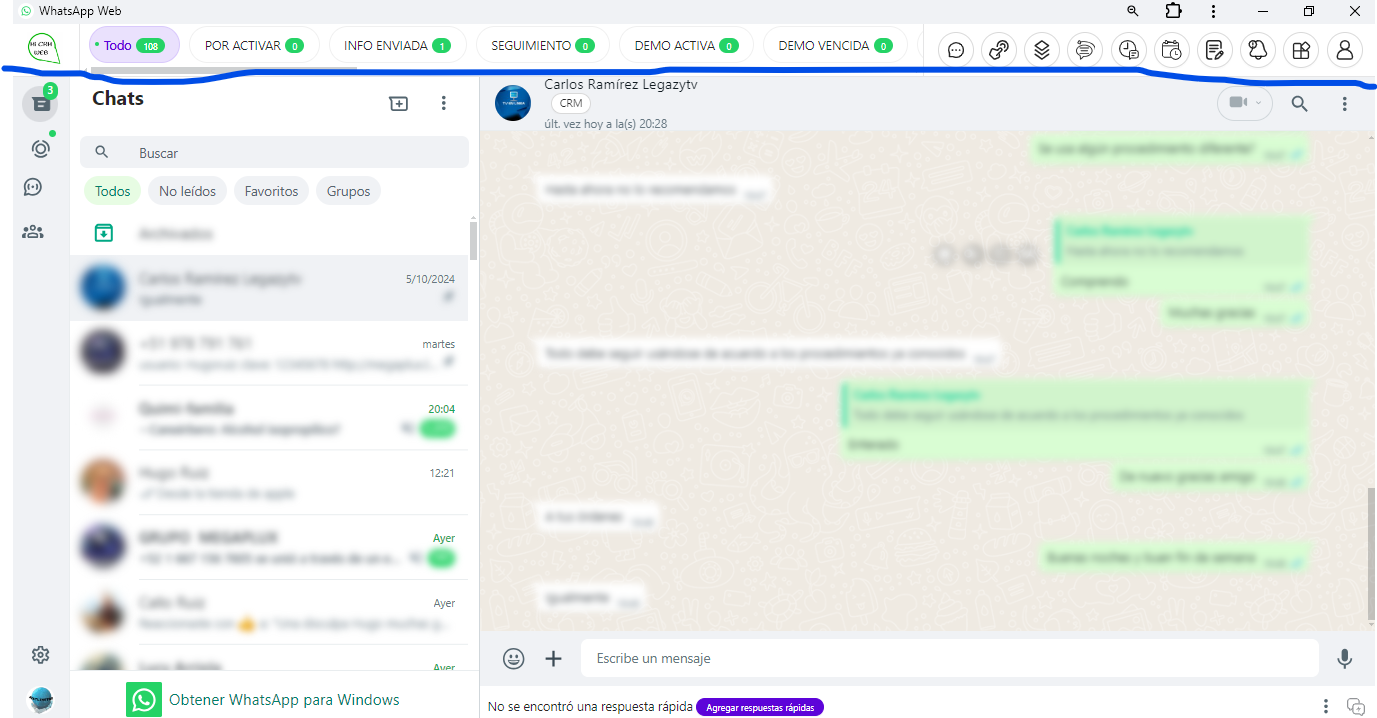Viewport: 1377px width, 718px height.
Task: Open the notes pencil icon in toolbar
Action: coord(1214,49)
